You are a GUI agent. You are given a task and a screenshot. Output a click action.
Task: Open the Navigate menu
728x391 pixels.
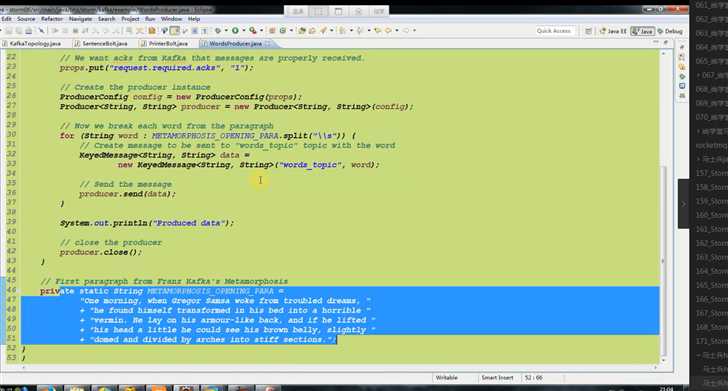[80, 19]
